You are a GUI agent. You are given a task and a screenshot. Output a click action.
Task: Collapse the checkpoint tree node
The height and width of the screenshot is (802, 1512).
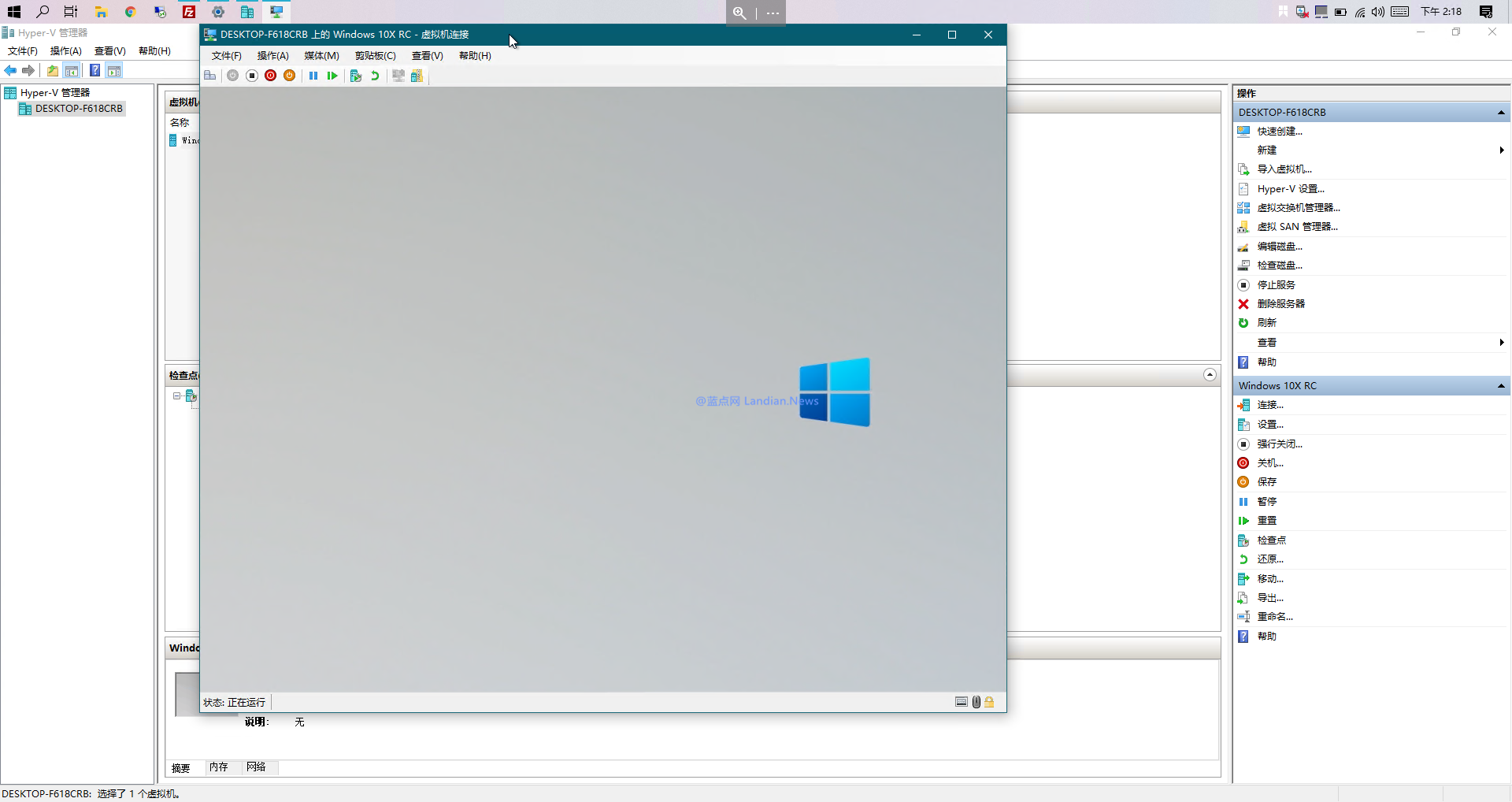point(177,396)
